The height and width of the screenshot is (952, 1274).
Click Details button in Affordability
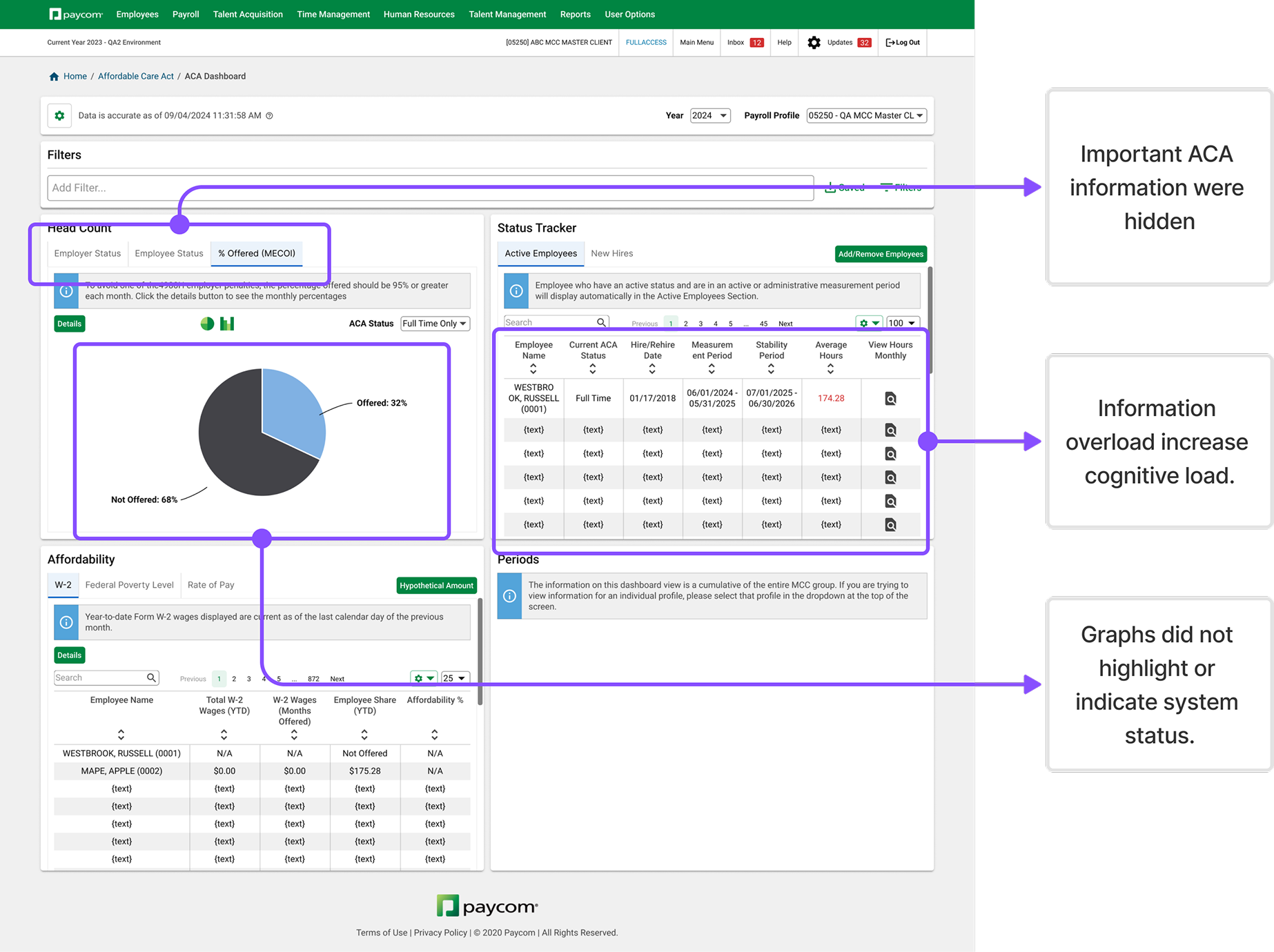click(69, 655)
